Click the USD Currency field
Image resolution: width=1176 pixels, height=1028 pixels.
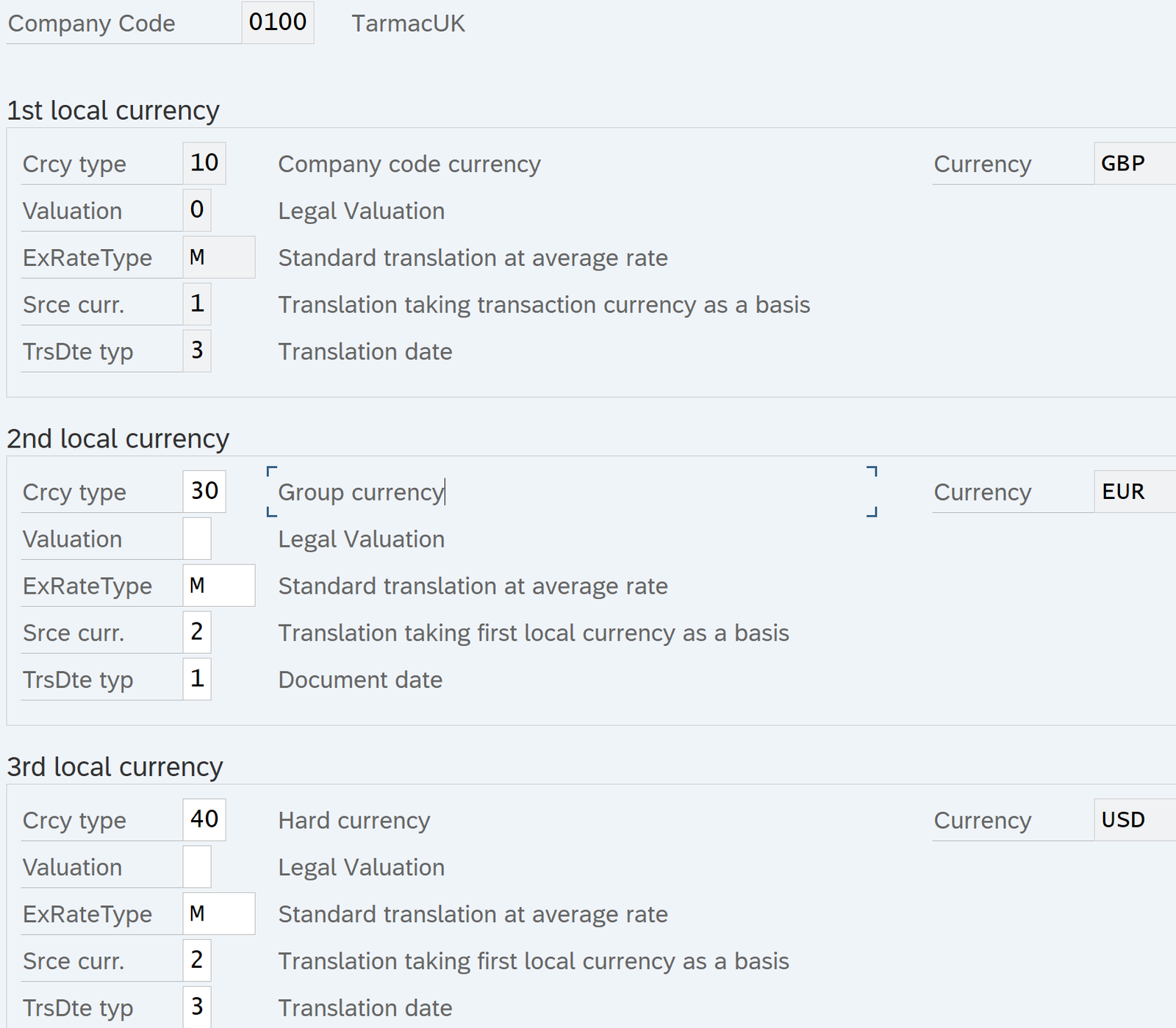(x=1133, y=820)
